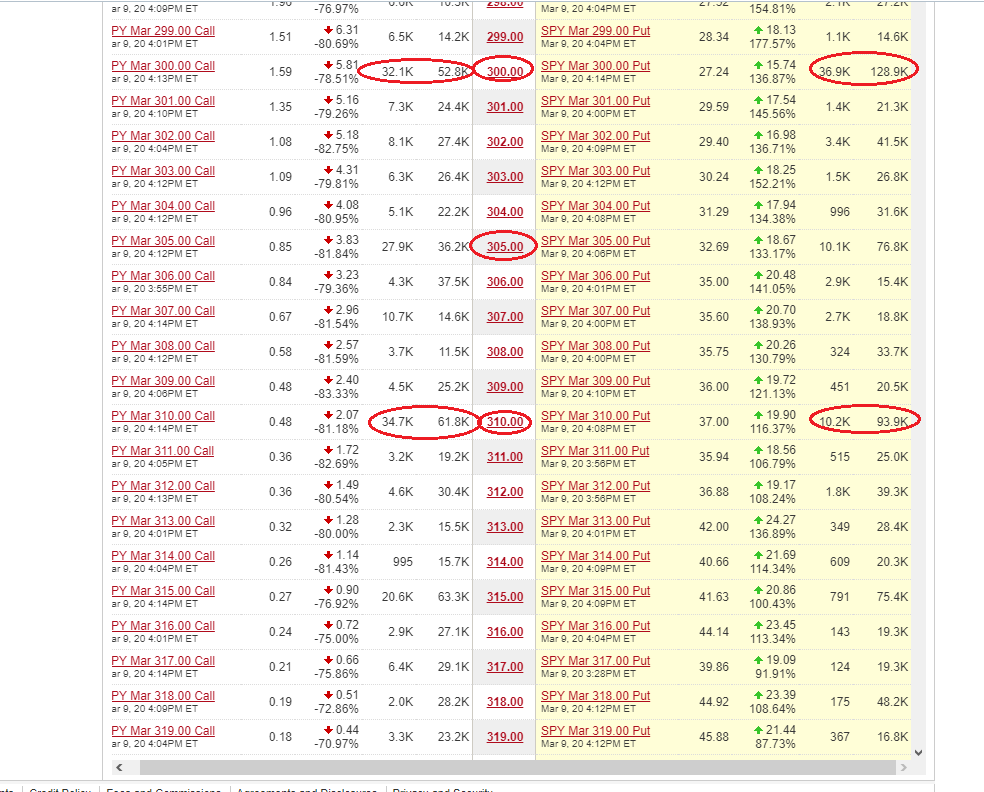The width and height of the screenshot is (984, 792).
Task: Open the SPY Mar 308.00 Put link
Action: click(x=596, y=346)
